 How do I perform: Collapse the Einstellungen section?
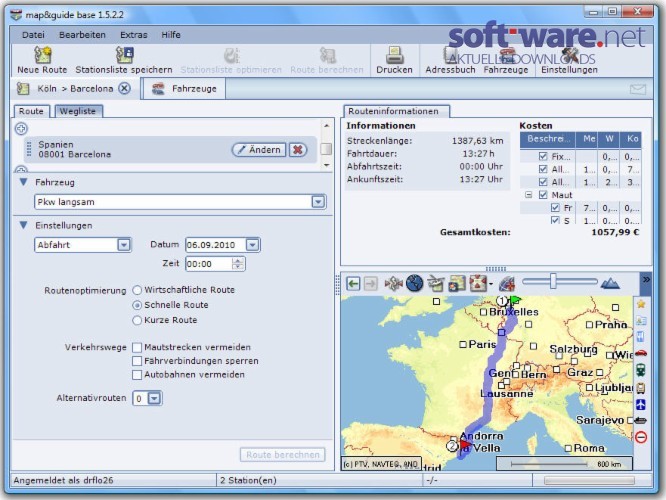tap(23, 225)
